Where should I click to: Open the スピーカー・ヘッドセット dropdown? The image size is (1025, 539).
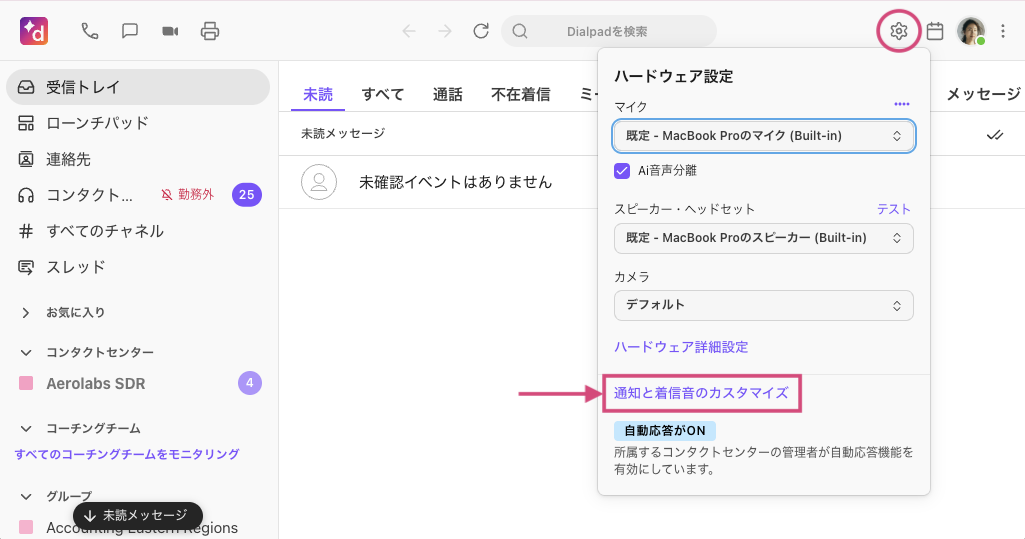pyautogui.click(x=763, y=238)
